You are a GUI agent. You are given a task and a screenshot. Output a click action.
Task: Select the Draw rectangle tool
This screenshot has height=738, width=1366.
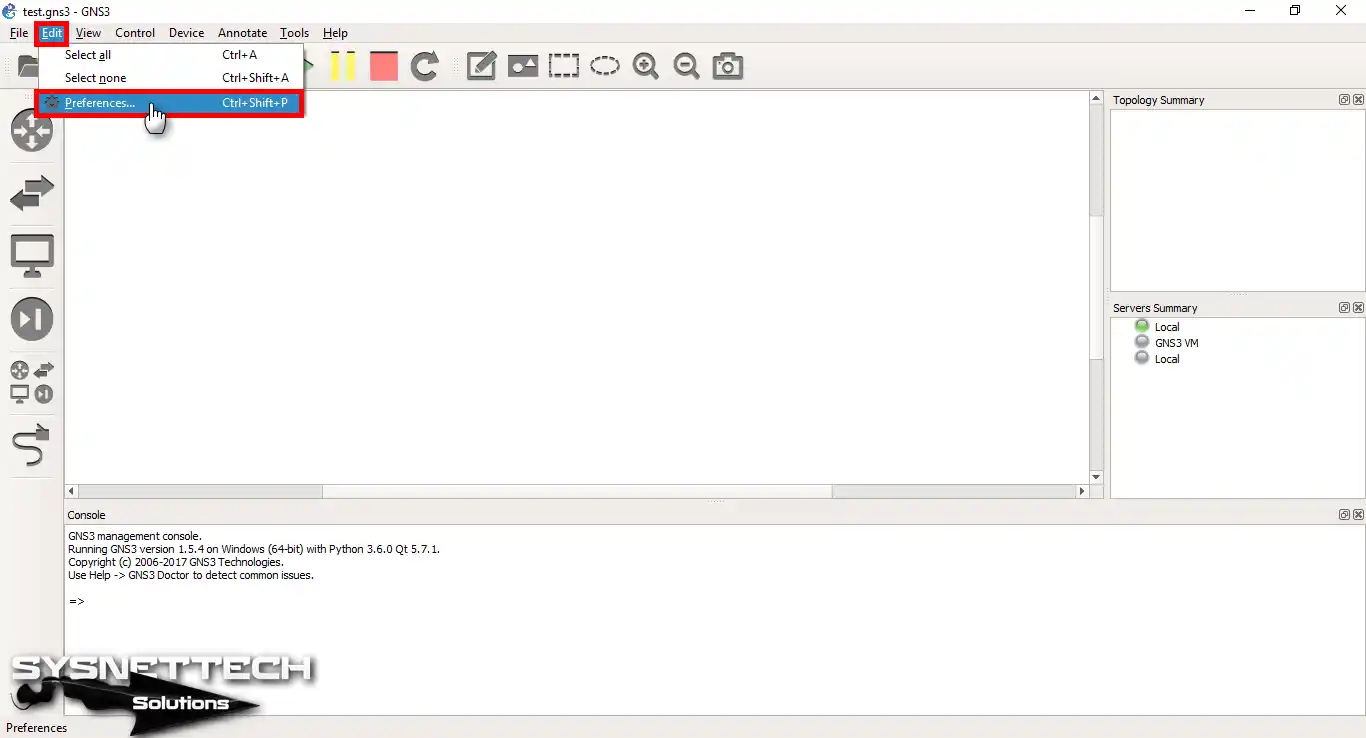pos(564,66)
